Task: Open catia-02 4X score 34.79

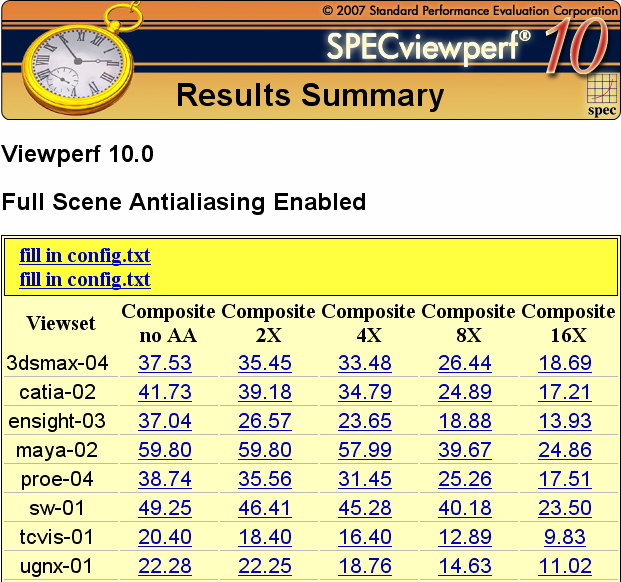Action: coord(365,392)
